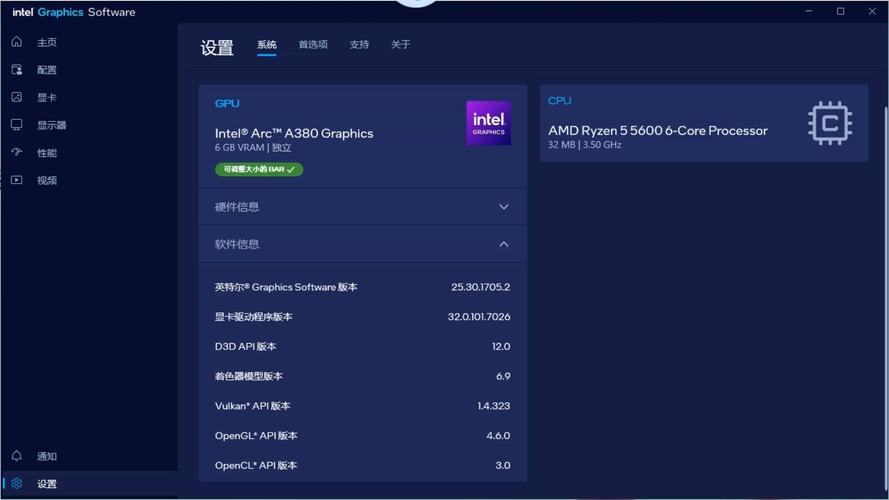Click OpenCL value 3.0
This screenshot has width=889, height=500.
(502, 465)
